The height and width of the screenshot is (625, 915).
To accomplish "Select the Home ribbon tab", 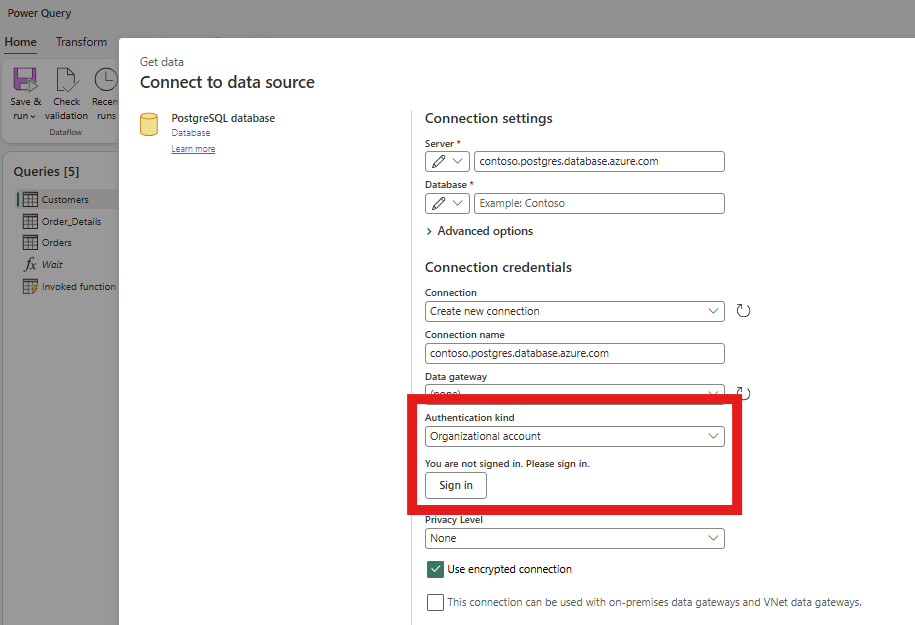I will [x=20, y=42].
